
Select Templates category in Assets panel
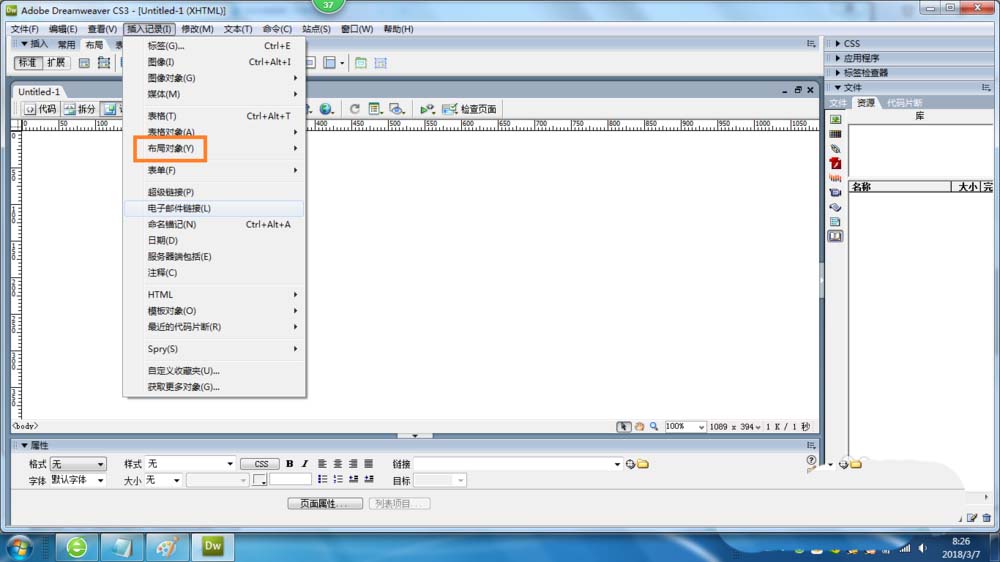(x=835, y=222)
